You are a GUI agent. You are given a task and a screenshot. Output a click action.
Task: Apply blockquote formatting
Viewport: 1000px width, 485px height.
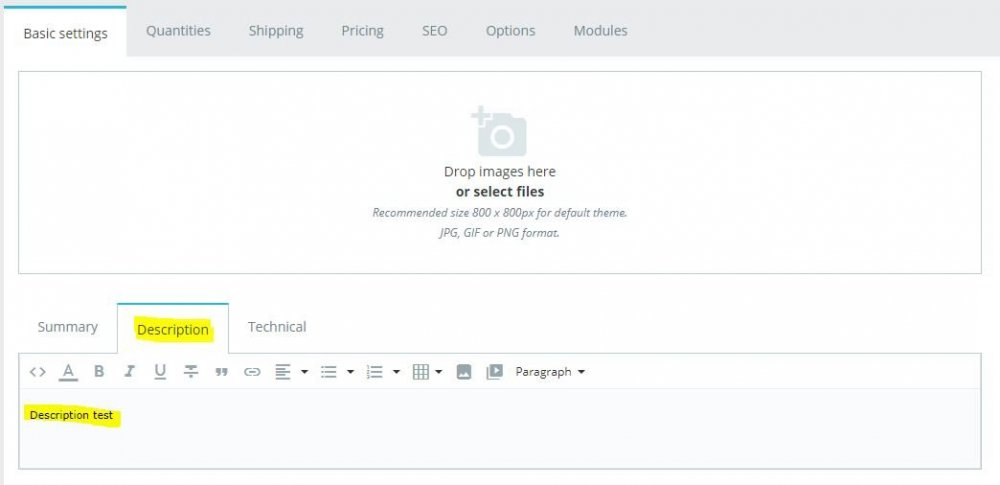pyautogui.click(x=221, y=372)
